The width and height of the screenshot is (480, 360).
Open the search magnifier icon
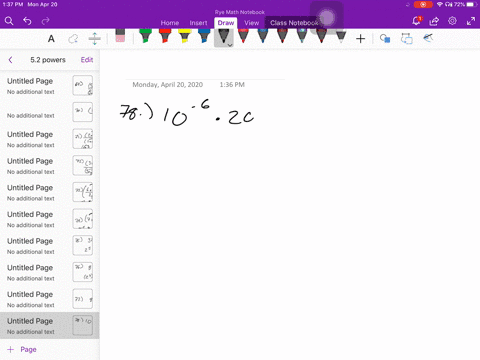9,21
